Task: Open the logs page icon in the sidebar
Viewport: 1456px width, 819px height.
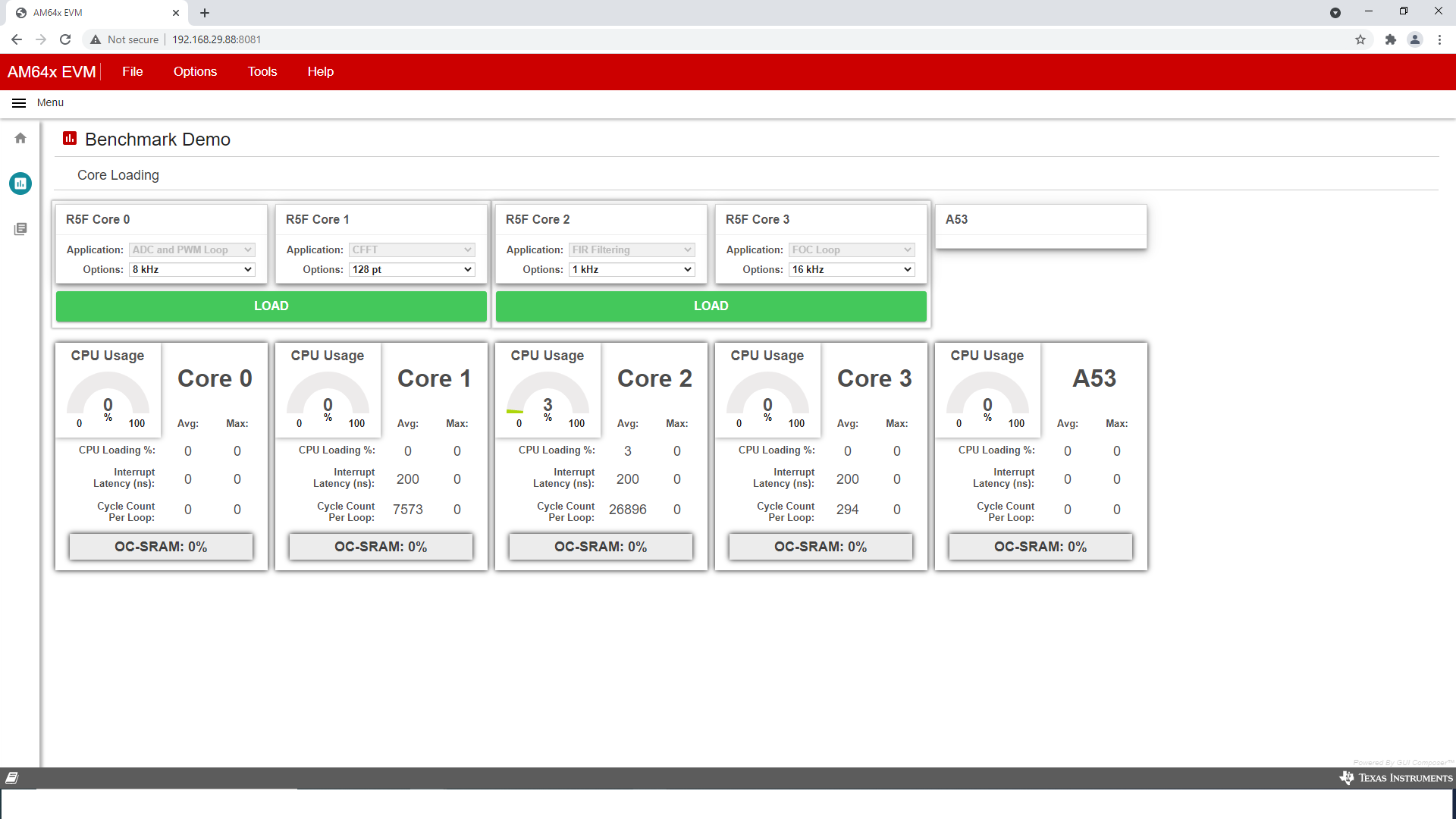Action: [x=20, y=229]
